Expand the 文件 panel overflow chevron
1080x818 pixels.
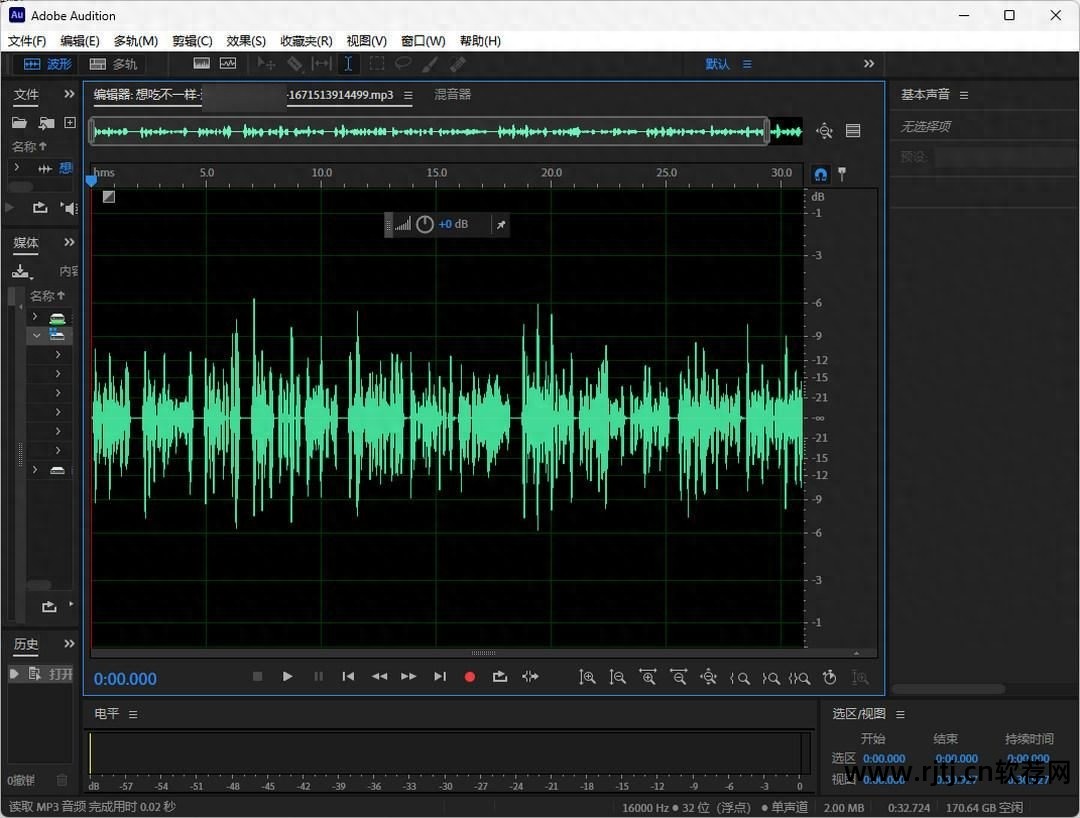pos(69,94)
